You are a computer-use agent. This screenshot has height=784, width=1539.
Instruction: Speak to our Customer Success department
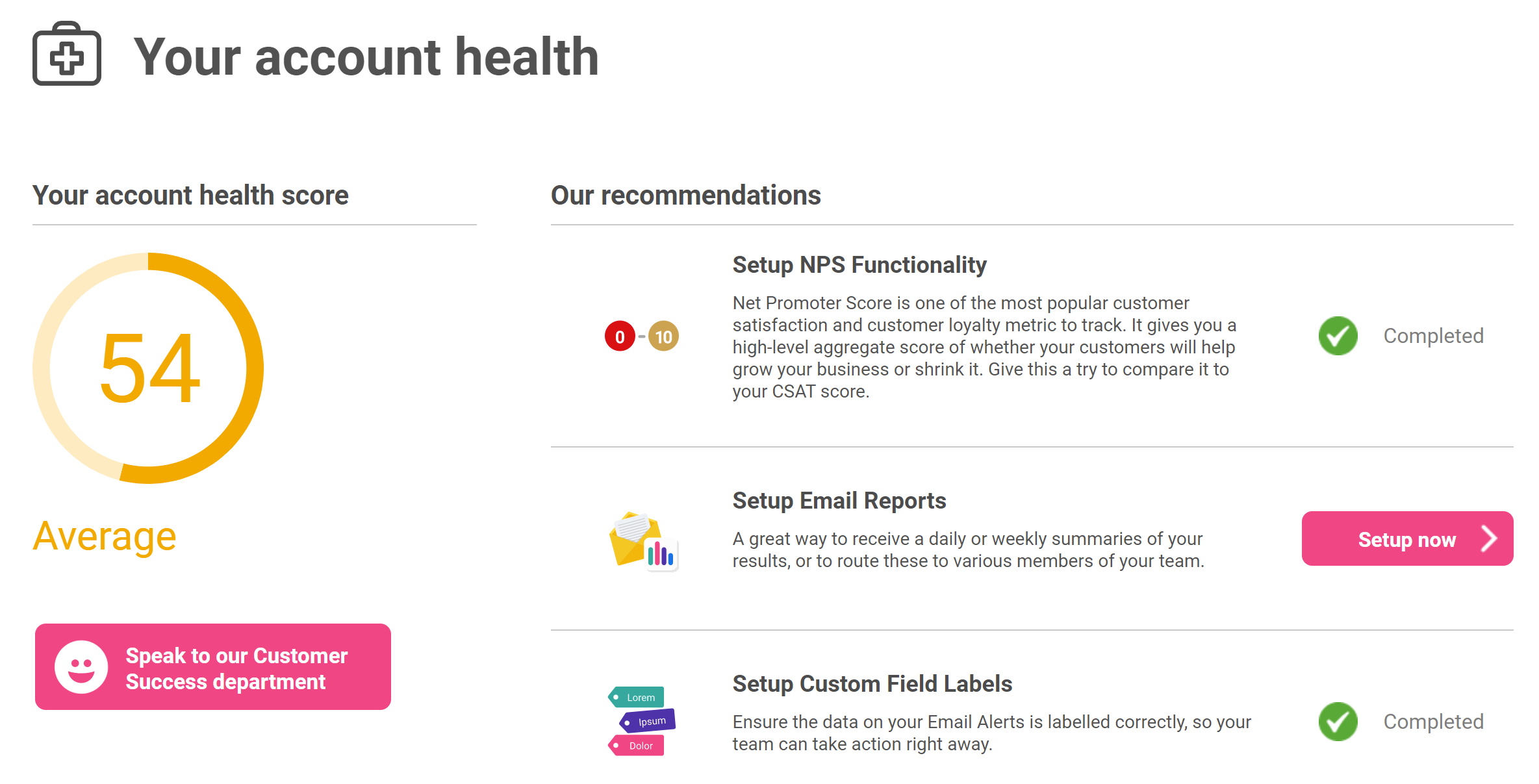coord(213,667)
